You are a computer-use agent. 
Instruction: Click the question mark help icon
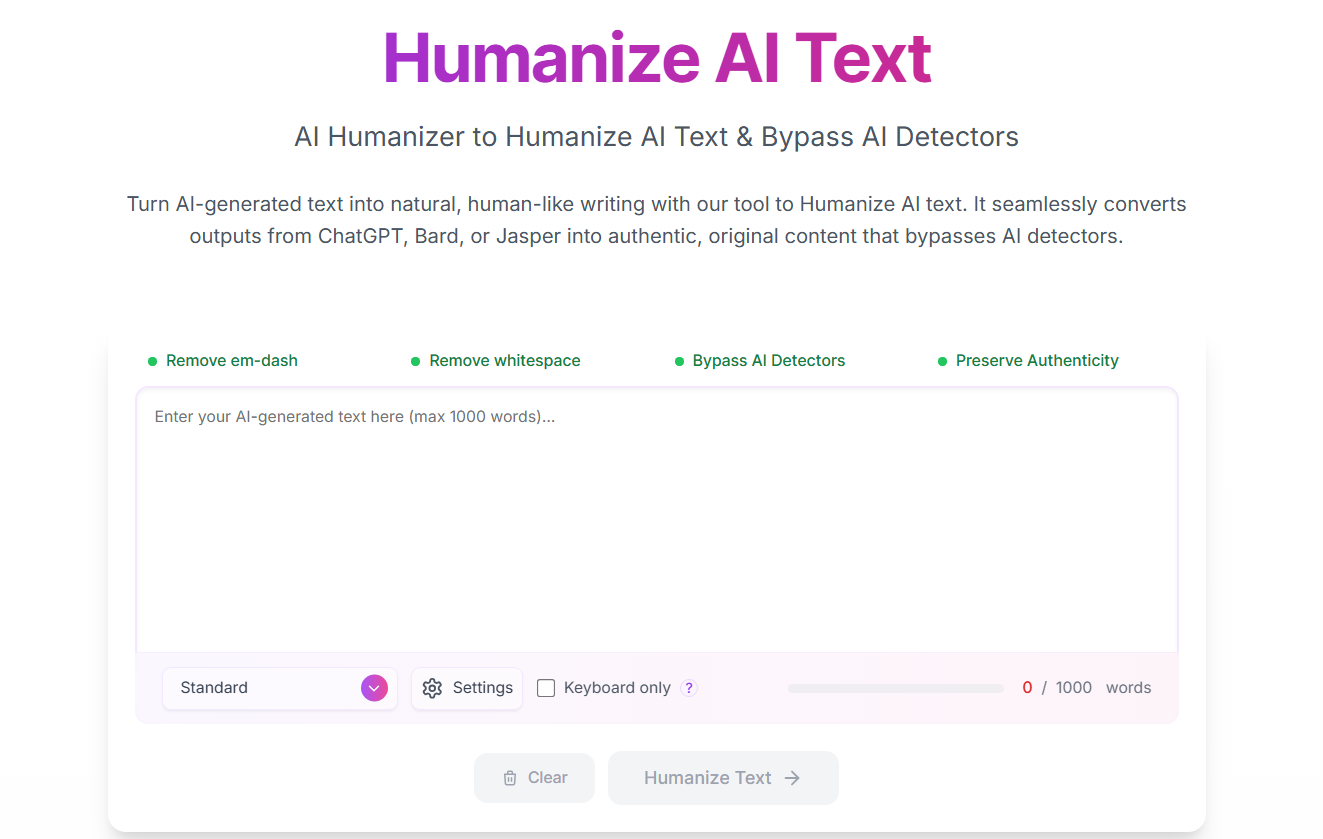click(688, 688)
